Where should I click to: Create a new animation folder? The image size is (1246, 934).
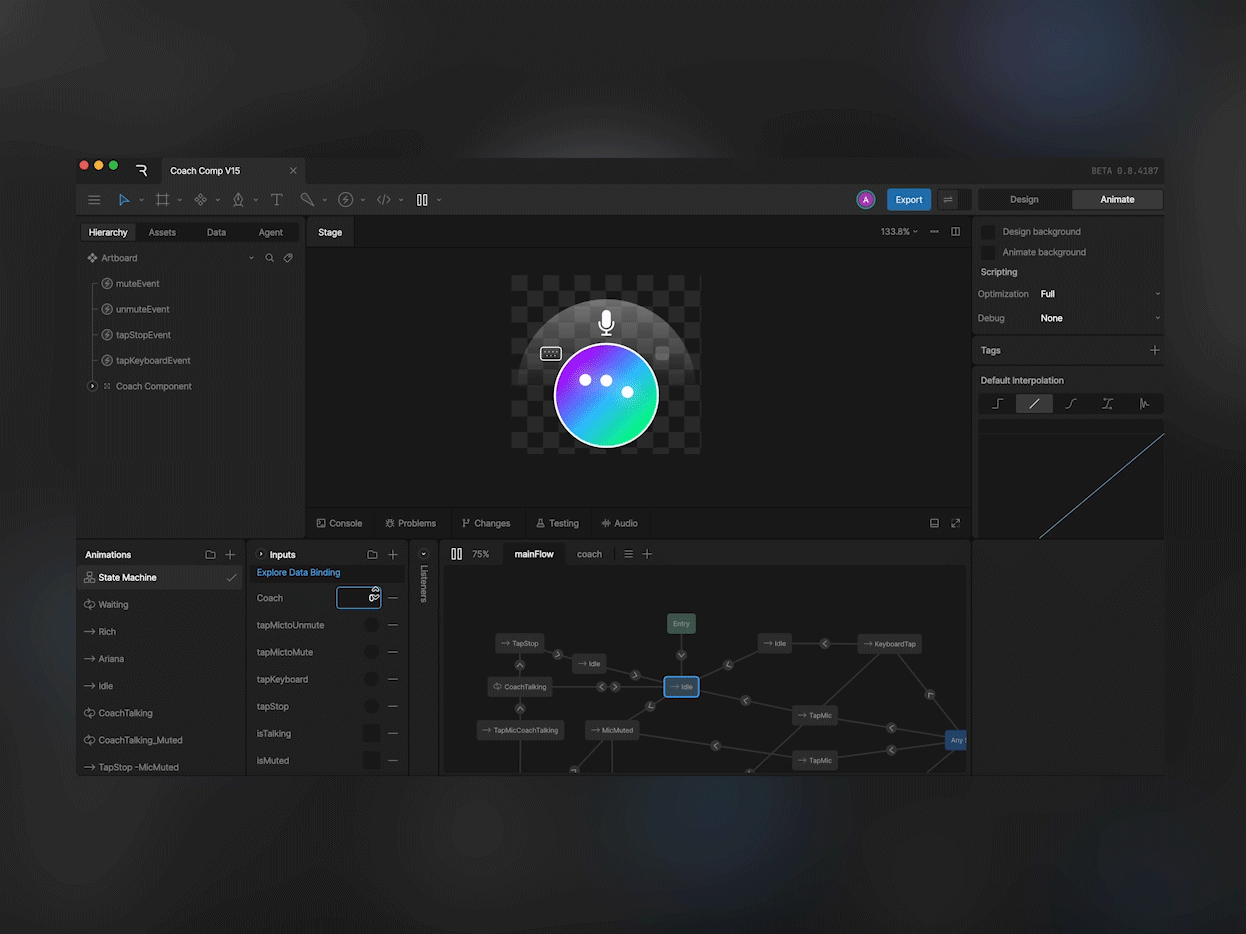pyautogui.click(x=210, y=554)
